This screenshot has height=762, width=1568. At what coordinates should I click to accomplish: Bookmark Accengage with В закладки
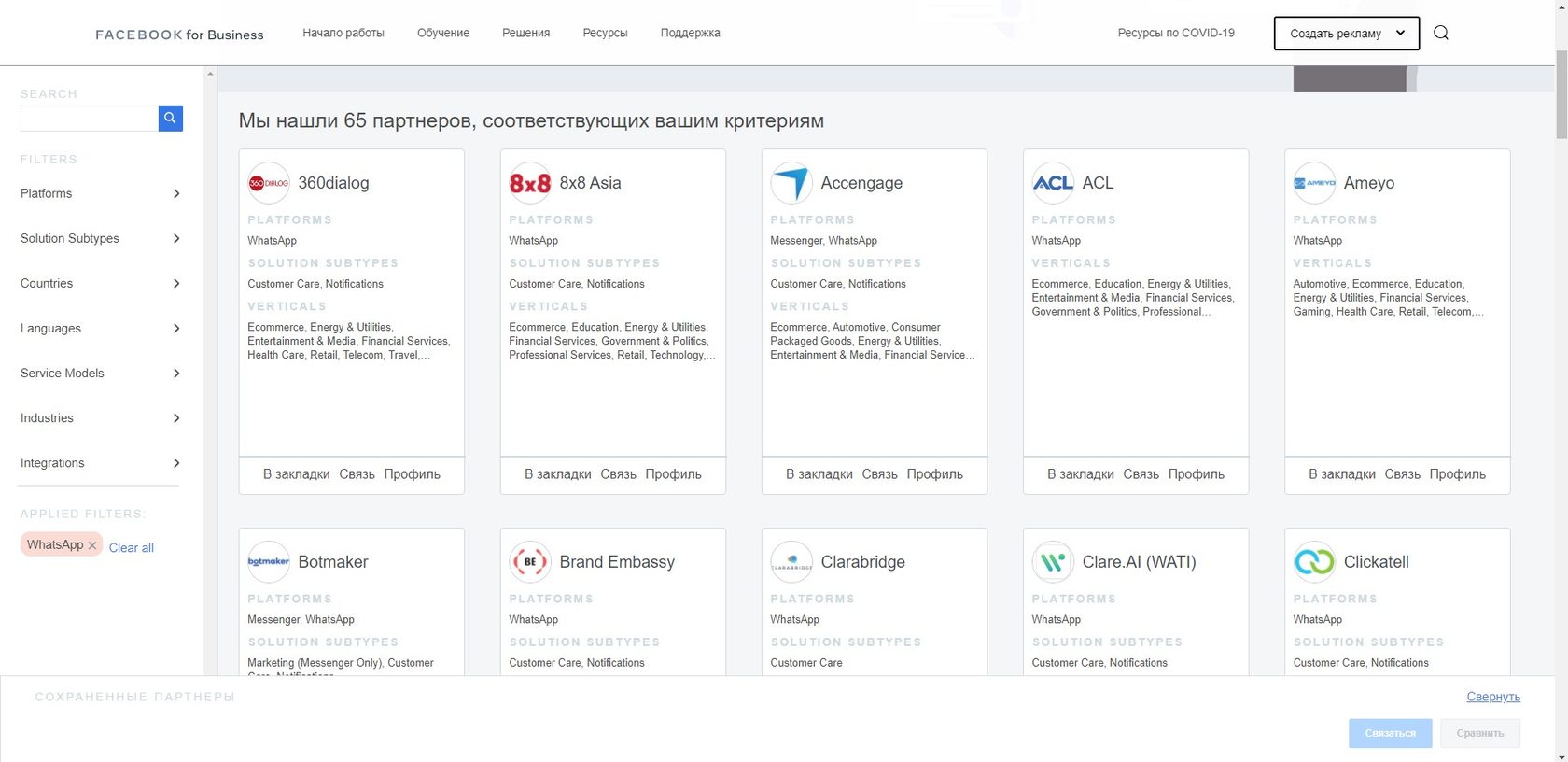point(819,474)
